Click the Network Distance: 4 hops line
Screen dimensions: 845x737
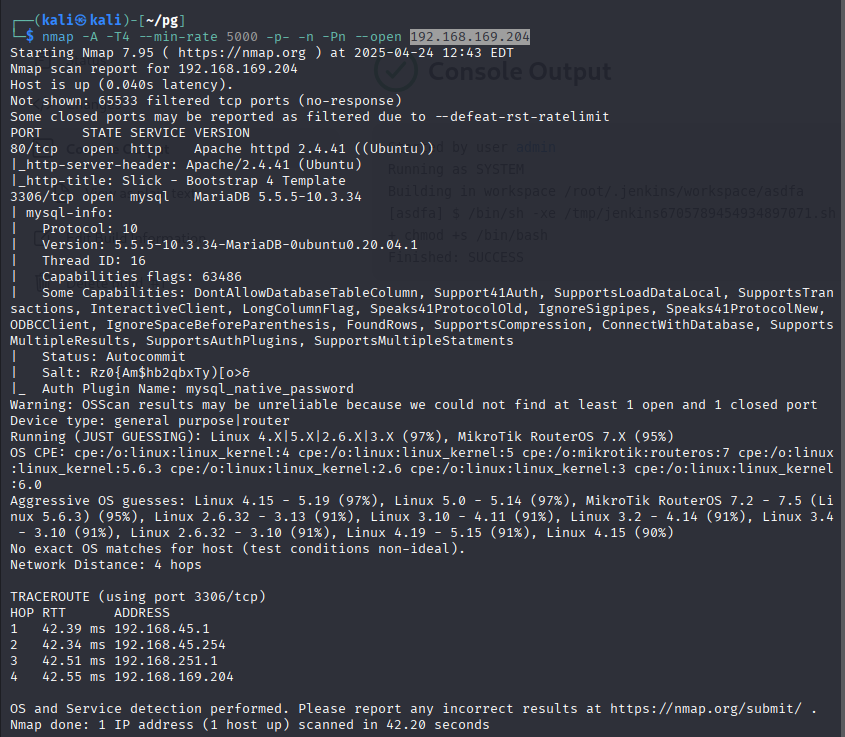pos(106,564)
